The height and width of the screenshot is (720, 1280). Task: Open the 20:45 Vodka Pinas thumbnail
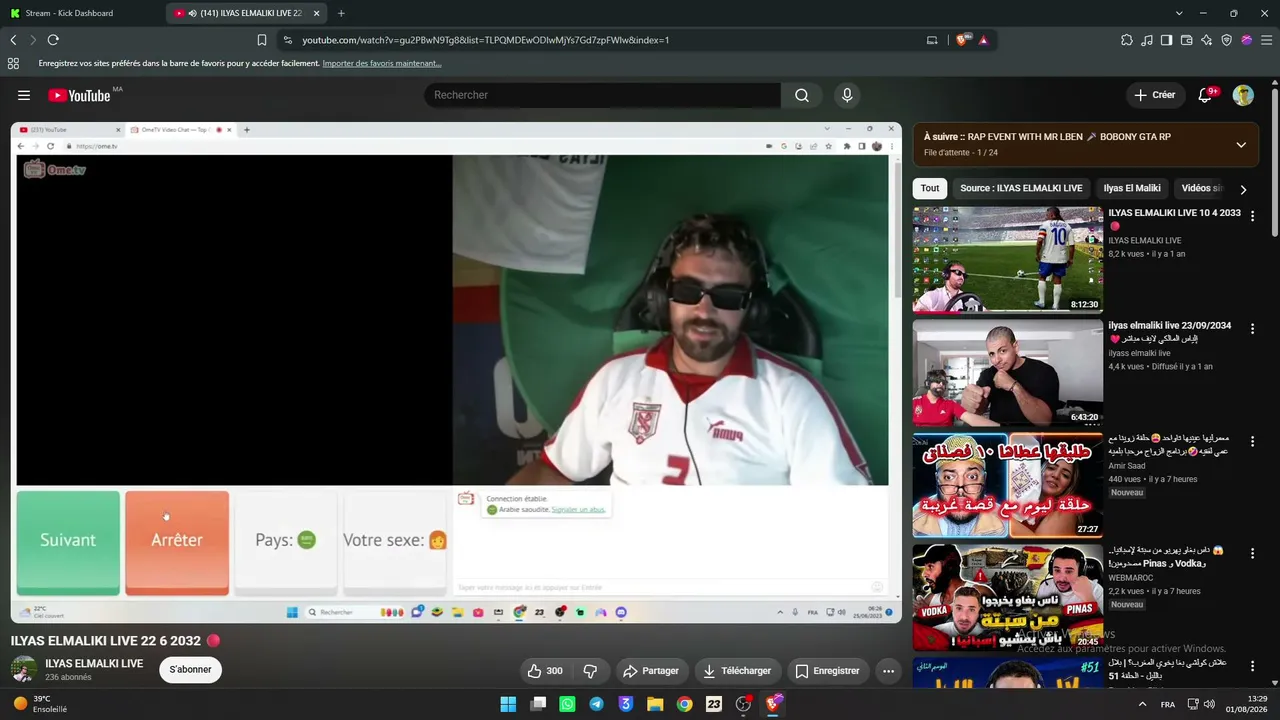point(1008,596)
